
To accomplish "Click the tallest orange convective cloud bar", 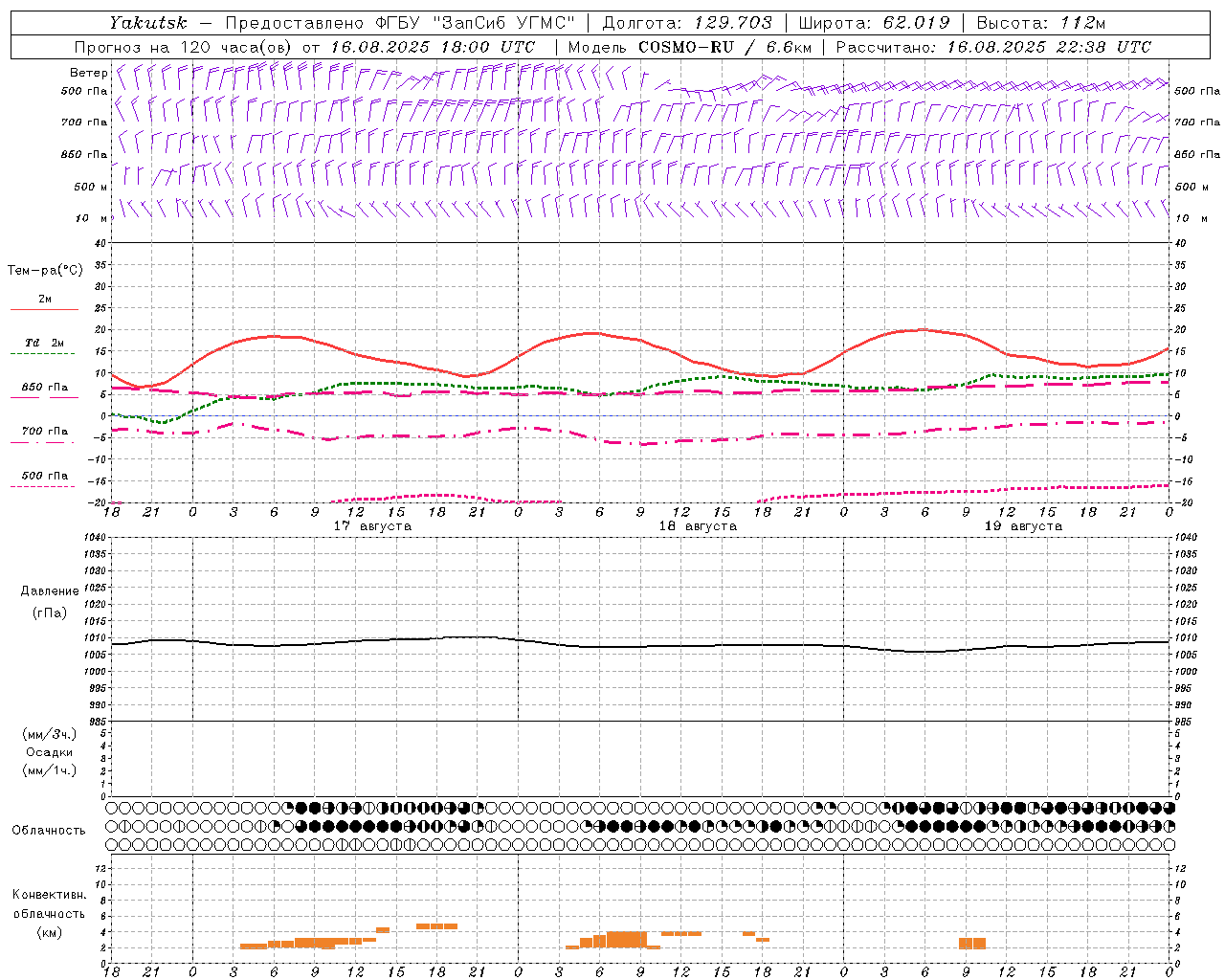I will [627, 939].
